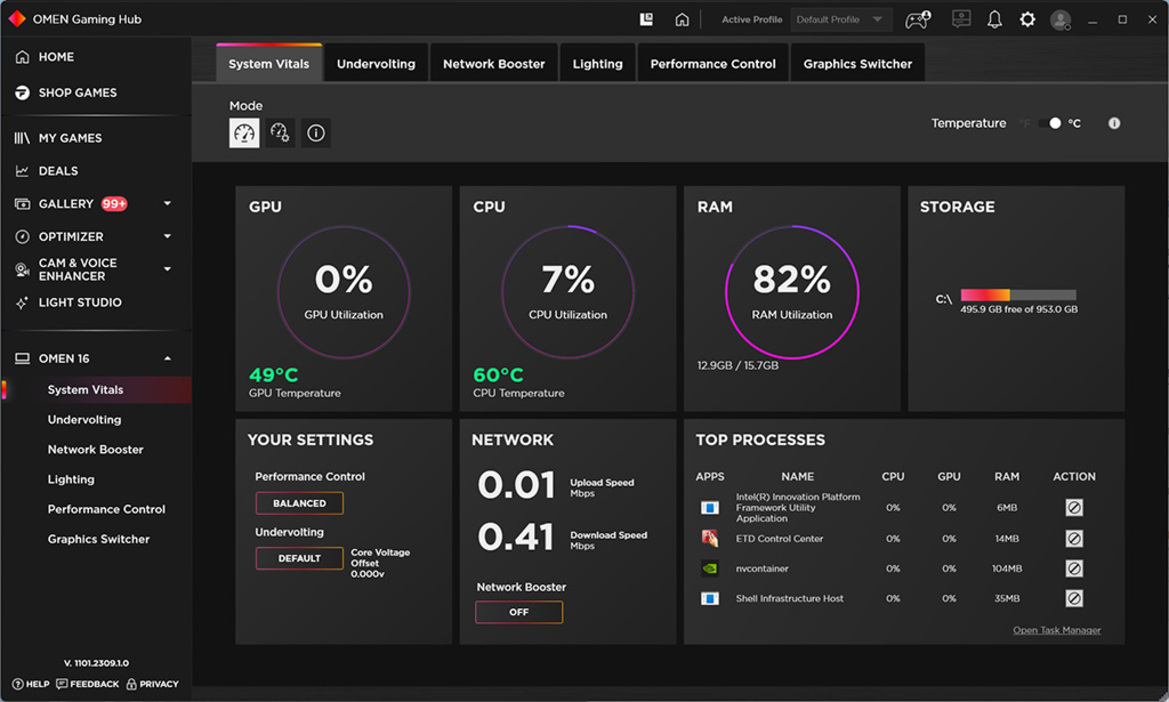
Task: Open Task Manager link
Action: click(x=1056, y=630)
